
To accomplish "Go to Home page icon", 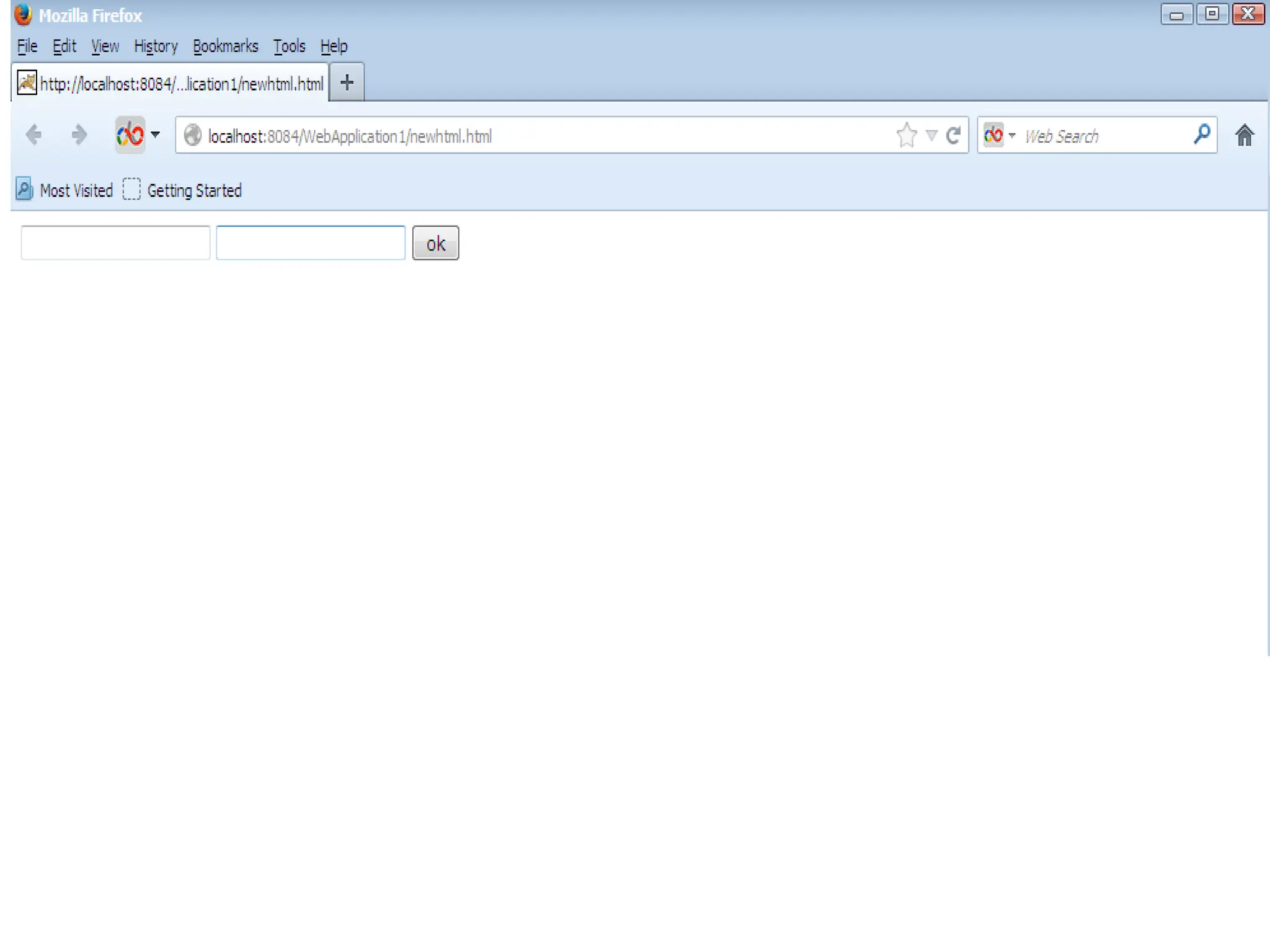I will click(x=1244, y=135).
